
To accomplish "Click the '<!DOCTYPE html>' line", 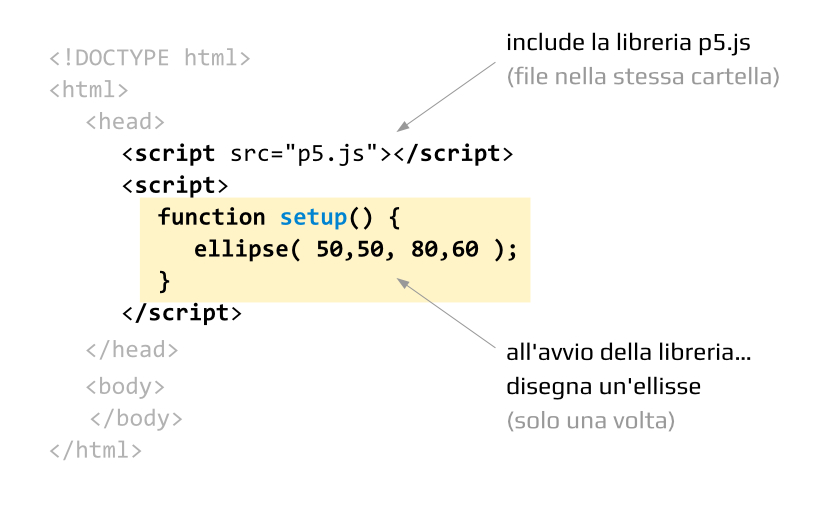I will coord(150,58).
